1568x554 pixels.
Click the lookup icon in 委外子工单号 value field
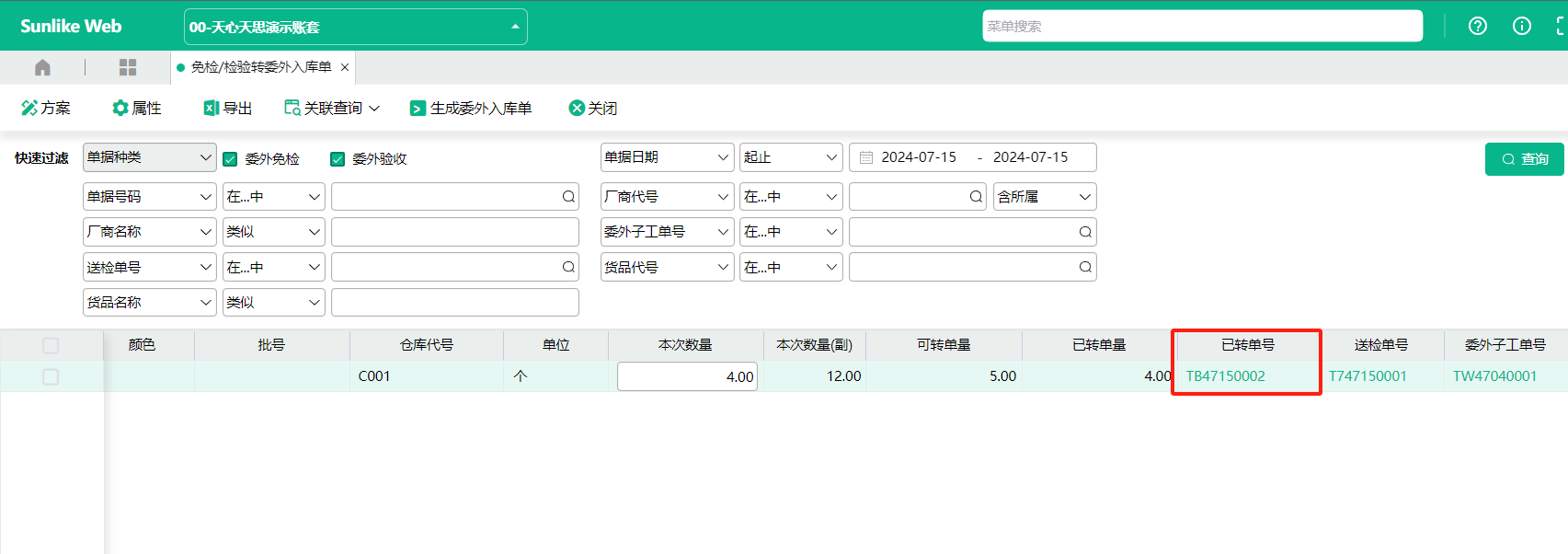coord(1085,232)
